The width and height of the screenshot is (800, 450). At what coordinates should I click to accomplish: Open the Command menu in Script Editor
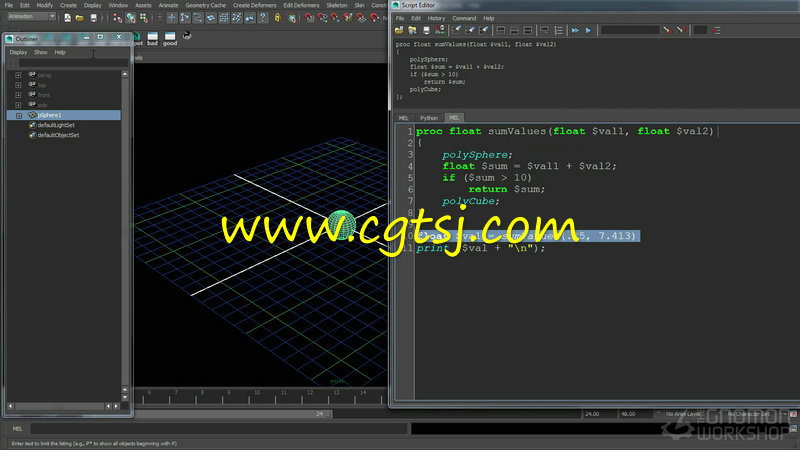(x=464, y=18)
